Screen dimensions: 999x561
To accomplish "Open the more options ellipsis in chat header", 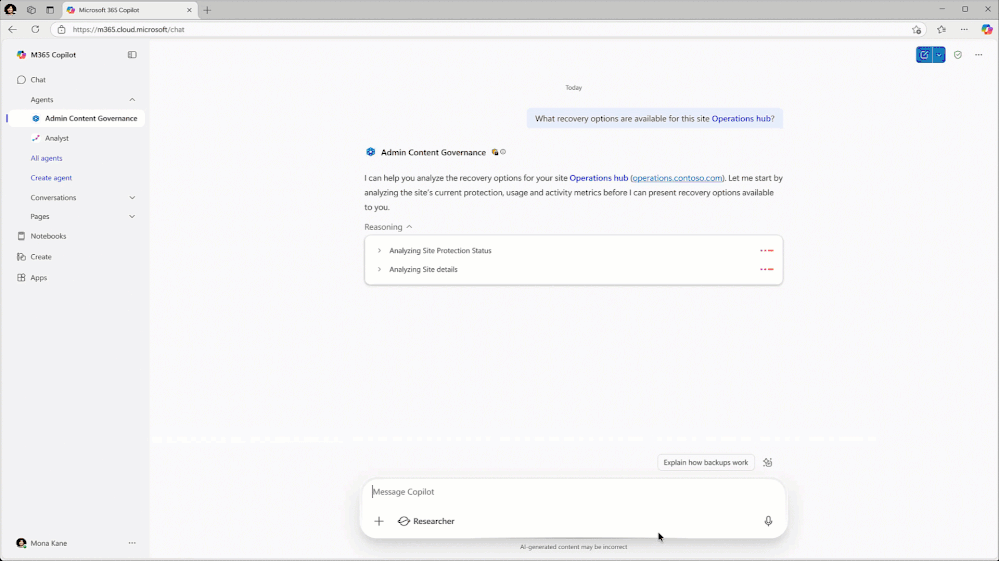I will [x=979, y=55].
